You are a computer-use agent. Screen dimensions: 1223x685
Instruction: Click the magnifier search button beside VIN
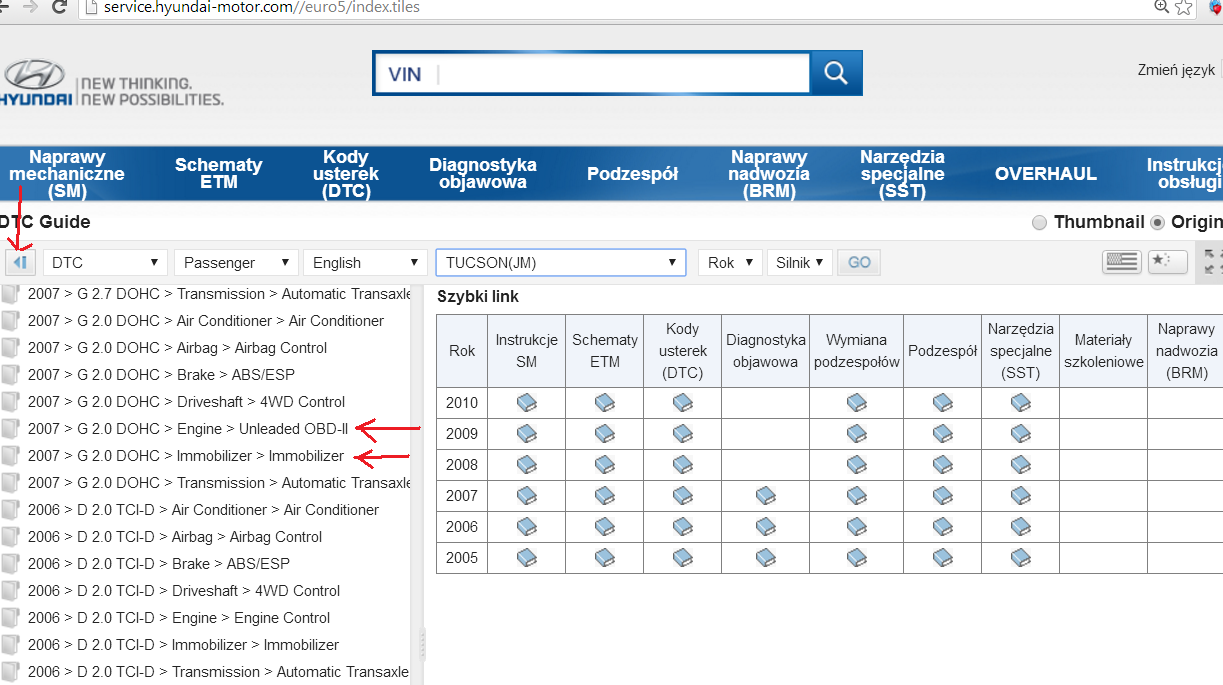836,73
